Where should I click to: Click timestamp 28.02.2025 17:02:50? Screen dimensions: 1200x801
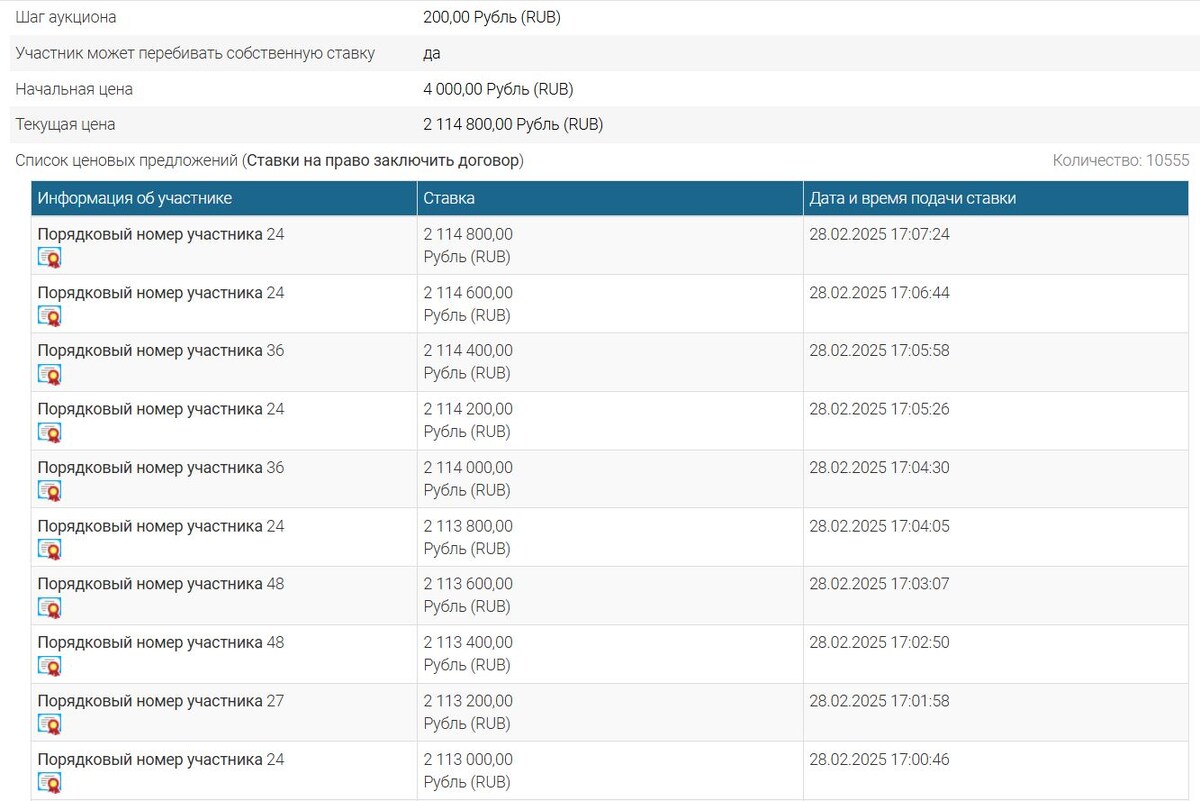click(879, 643)
